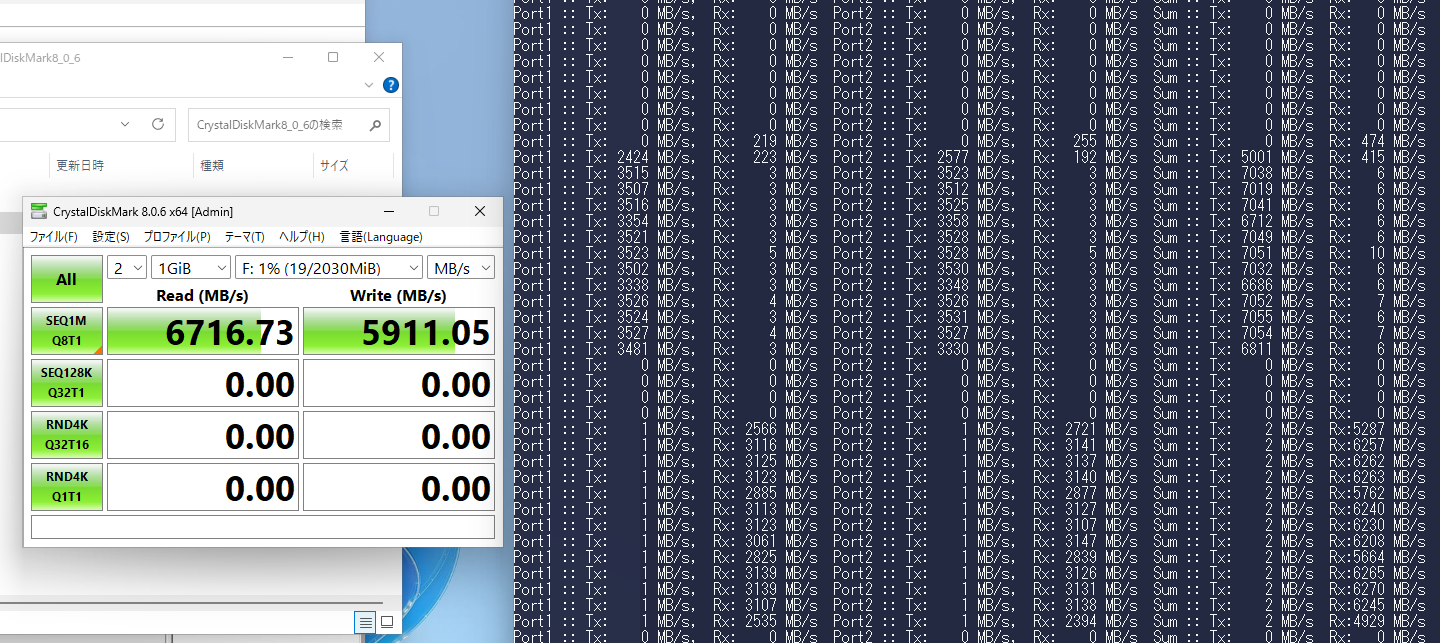Viewport: 1440px width, 643px height.
Task: Open Explorer help with the blue question mark
Action: (x=391, y=85)
